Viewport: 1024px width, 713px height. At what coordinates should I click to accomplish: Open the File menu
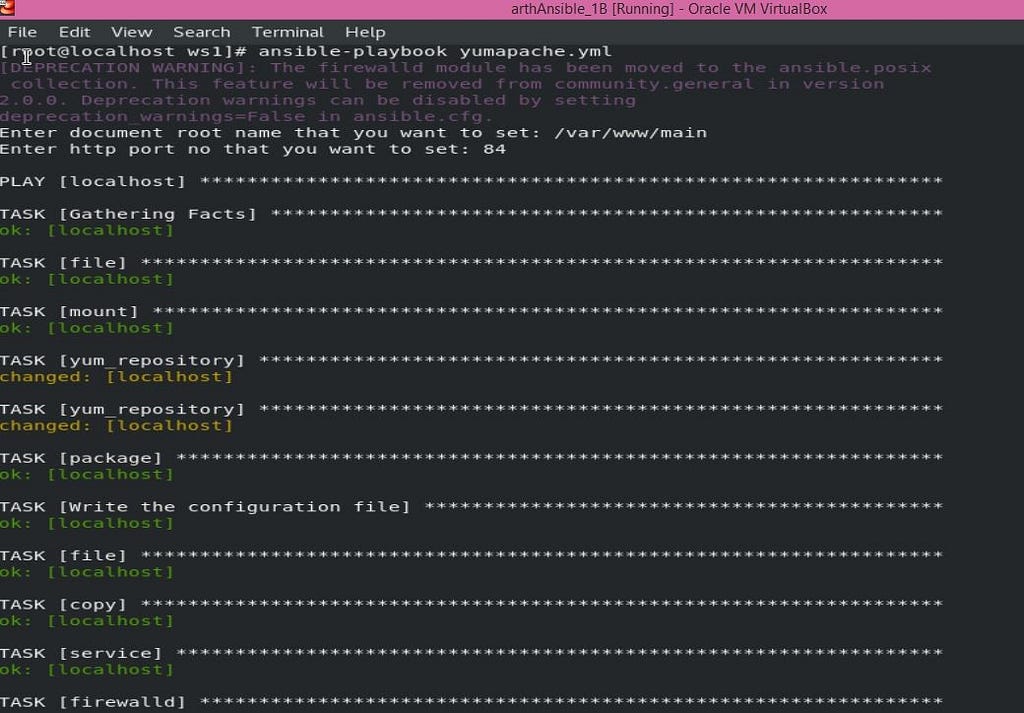pyautogui.click(x=22, y=32)
